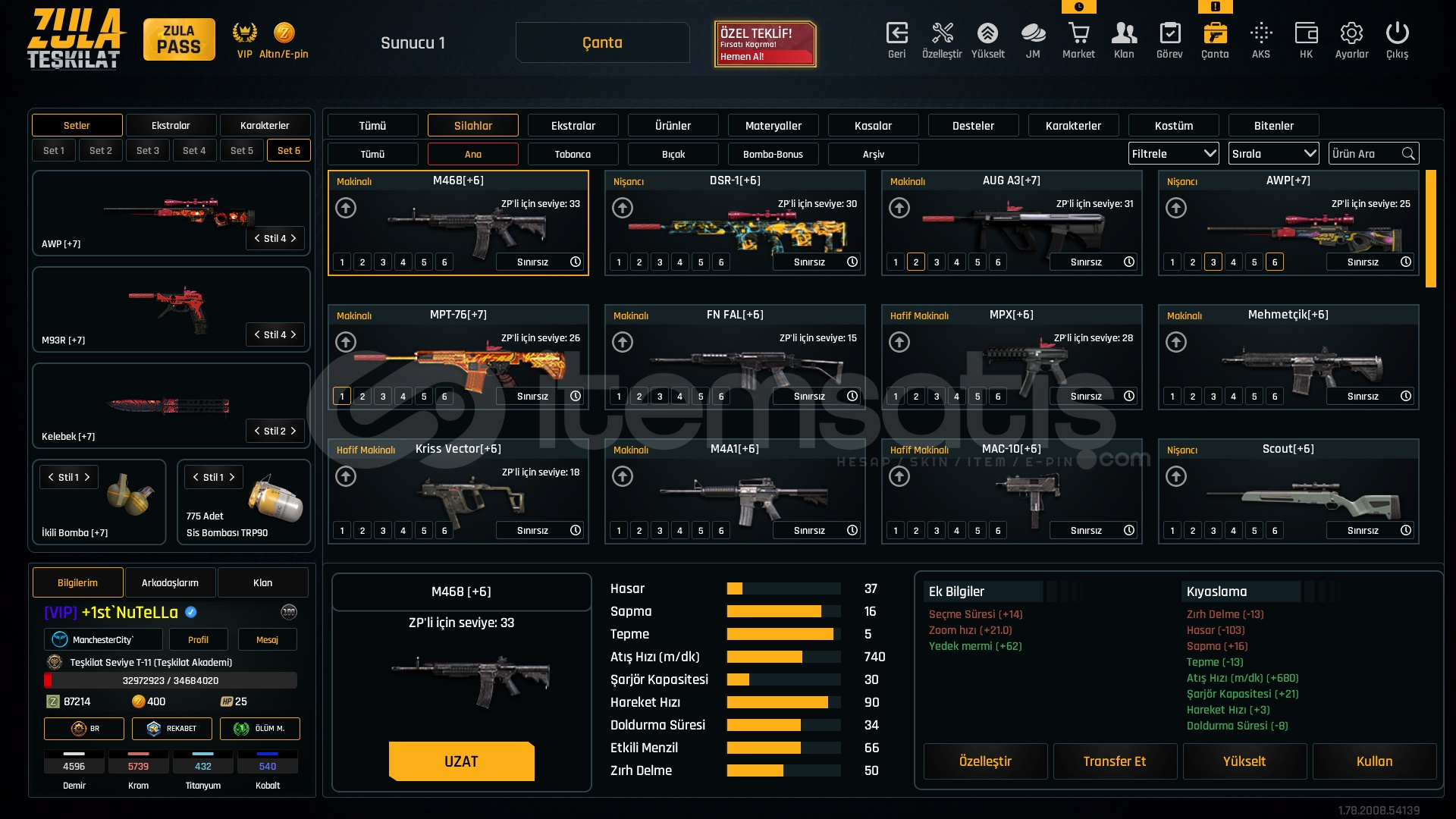Switch to the Kasalar tab
This screenshot has height=819, width=1456.
[873, 125]
